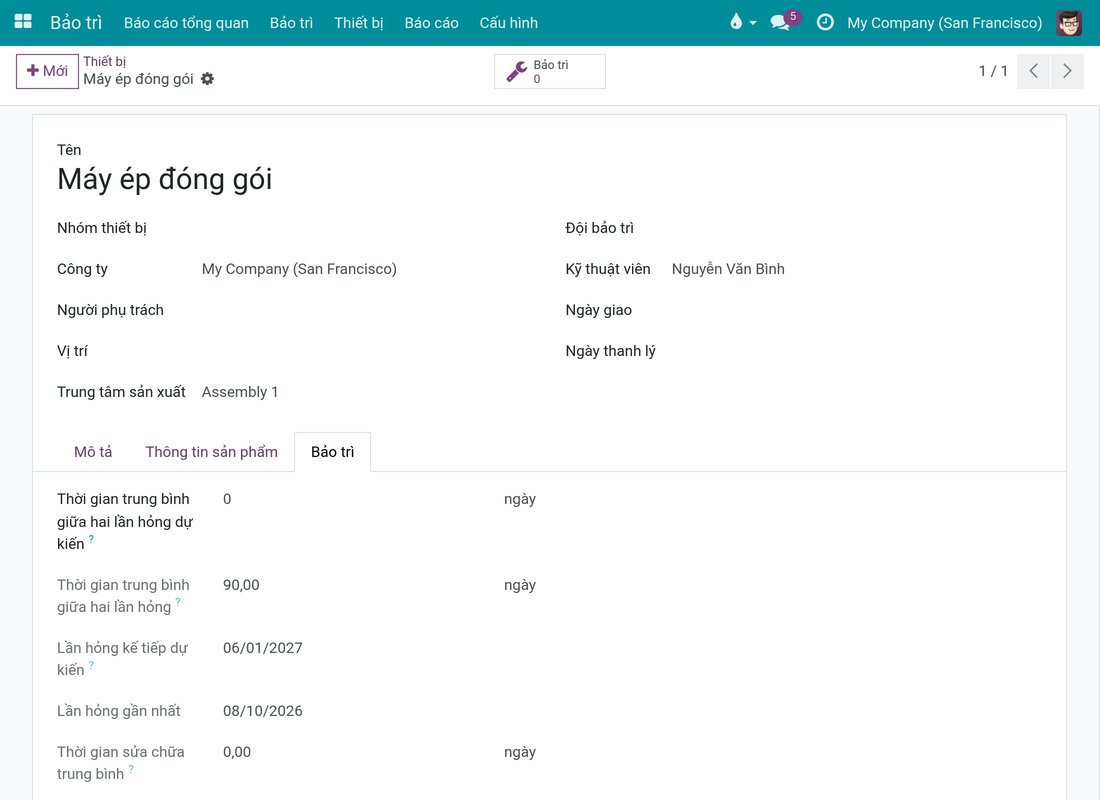Image resolution: width=1100 pixels, height=800 pixels.
Task: Open the conversations chat bubble icon
Action: pos(780,22)
